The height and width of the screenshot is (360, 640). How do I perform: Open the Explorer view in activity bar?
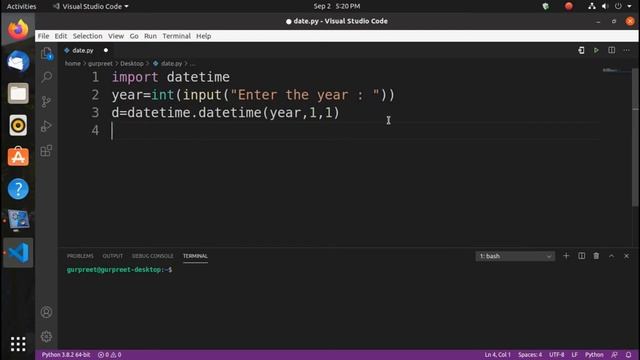(47, 53)
